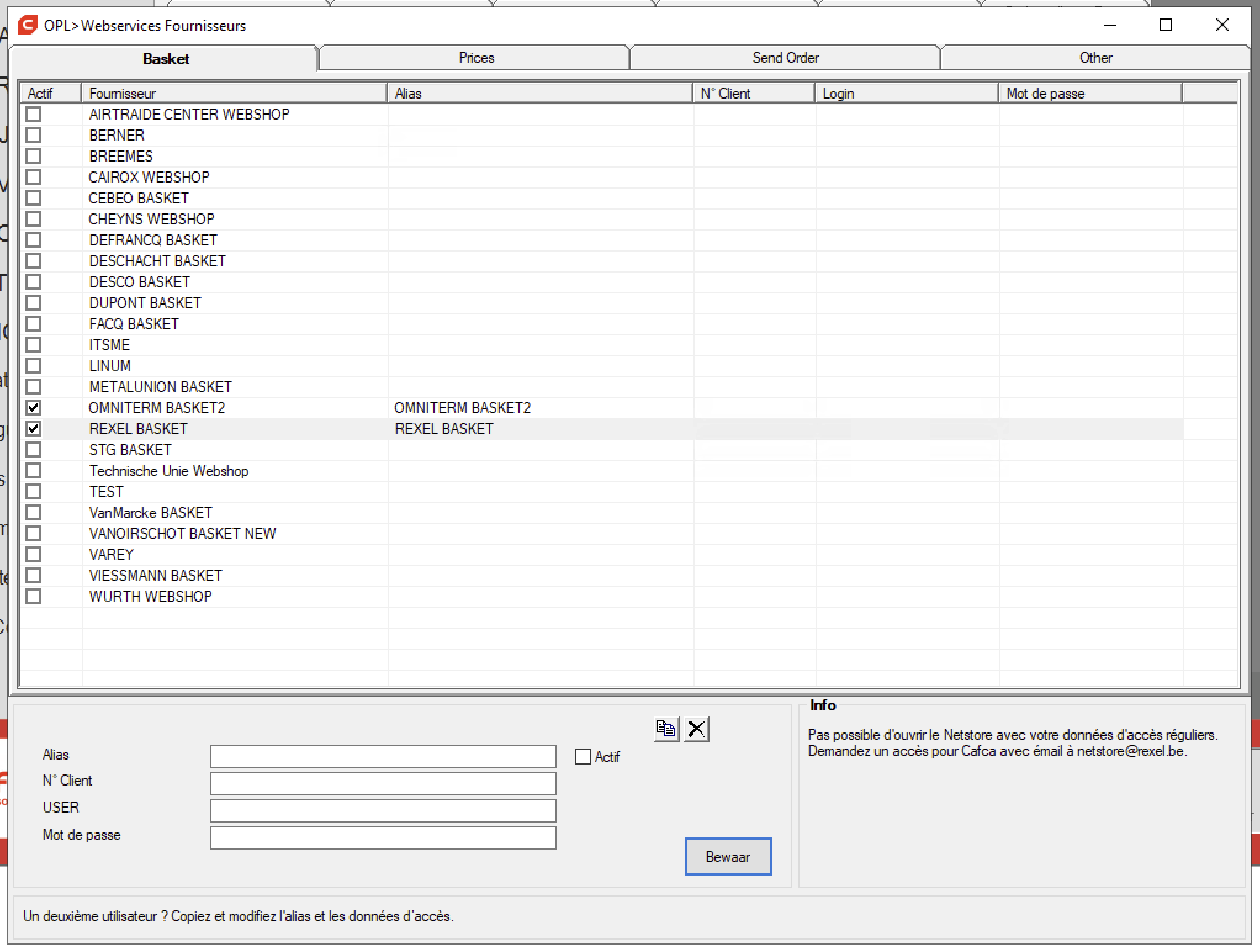Tick the BERNER supplier checkbox

pos(33,135)
